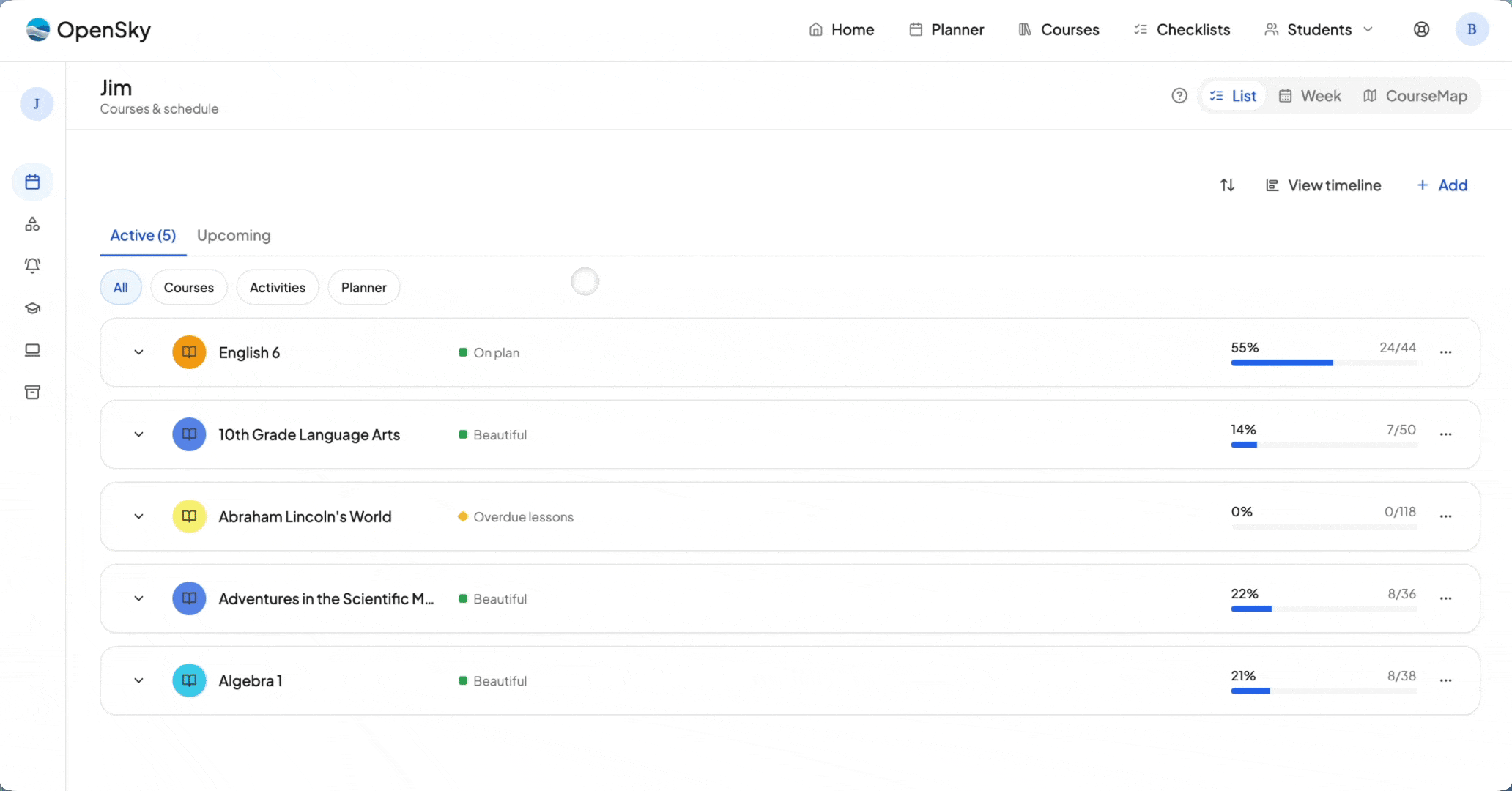The width and height of the screenshot is (1512, 791).
Task: Select the All filter chip
Action: (x=121, y=288)
